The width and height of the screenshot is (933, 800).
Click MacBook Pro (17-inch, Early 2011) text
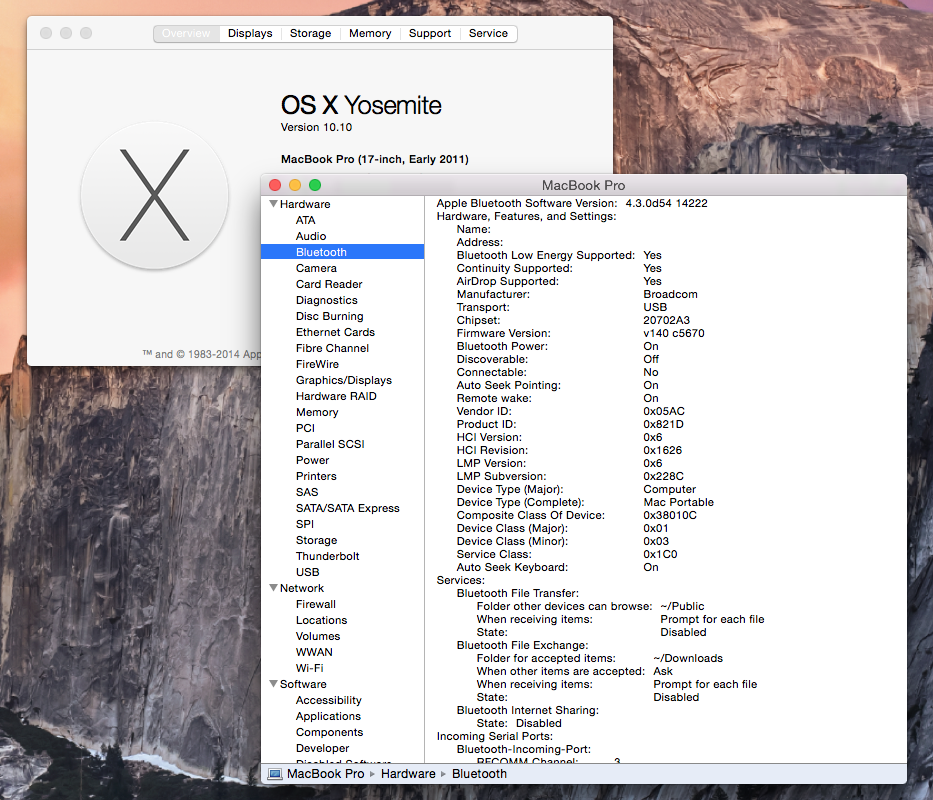(375, 160)
